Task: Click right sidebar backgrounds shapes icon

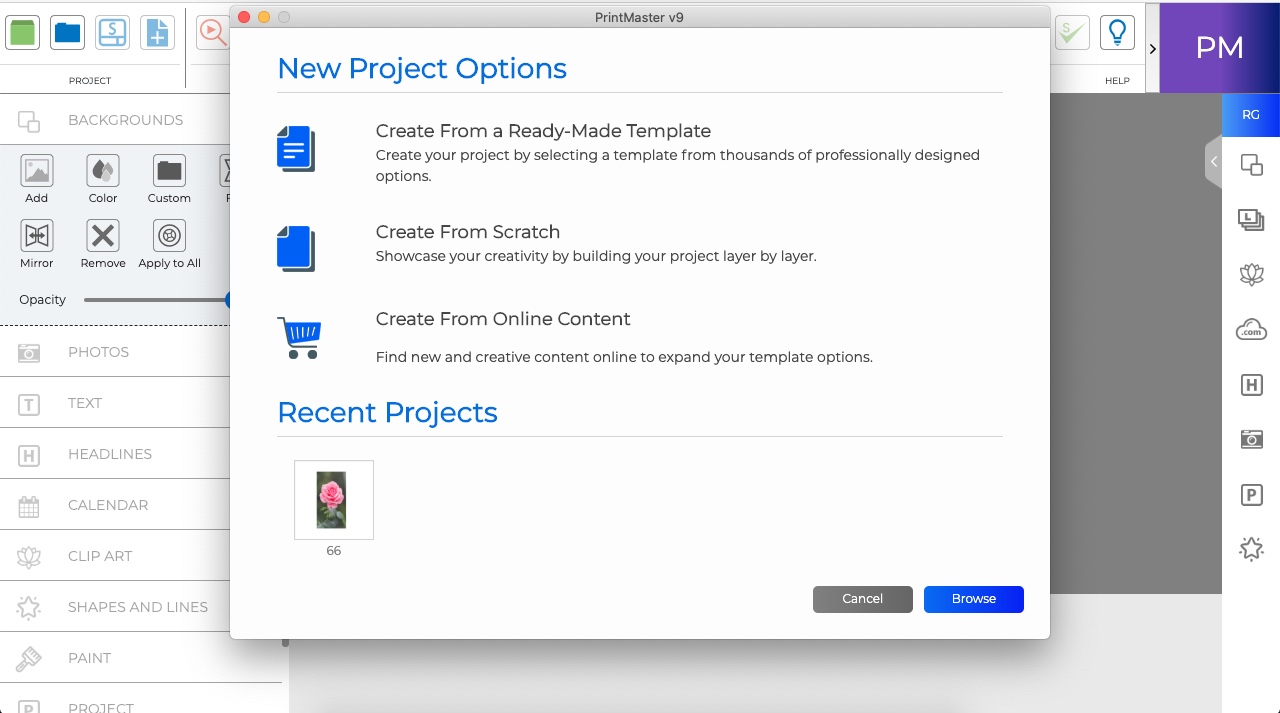Action: [1251, 165]
